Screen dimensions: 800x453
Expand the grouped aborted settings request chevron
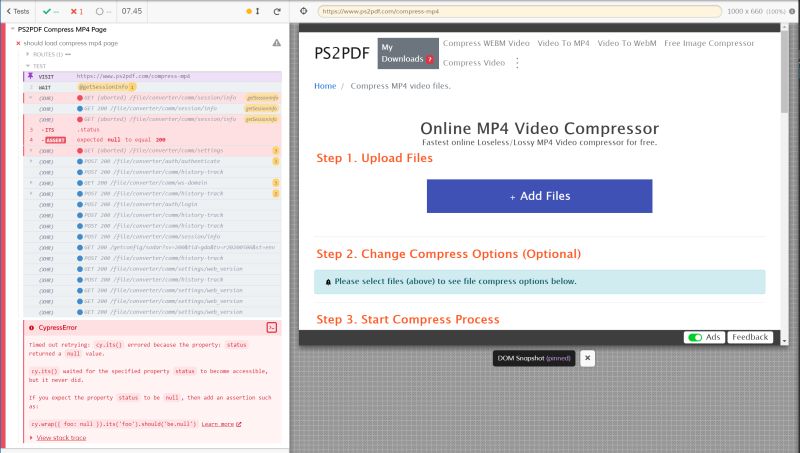pyautogui.click(x=31, y=150)
